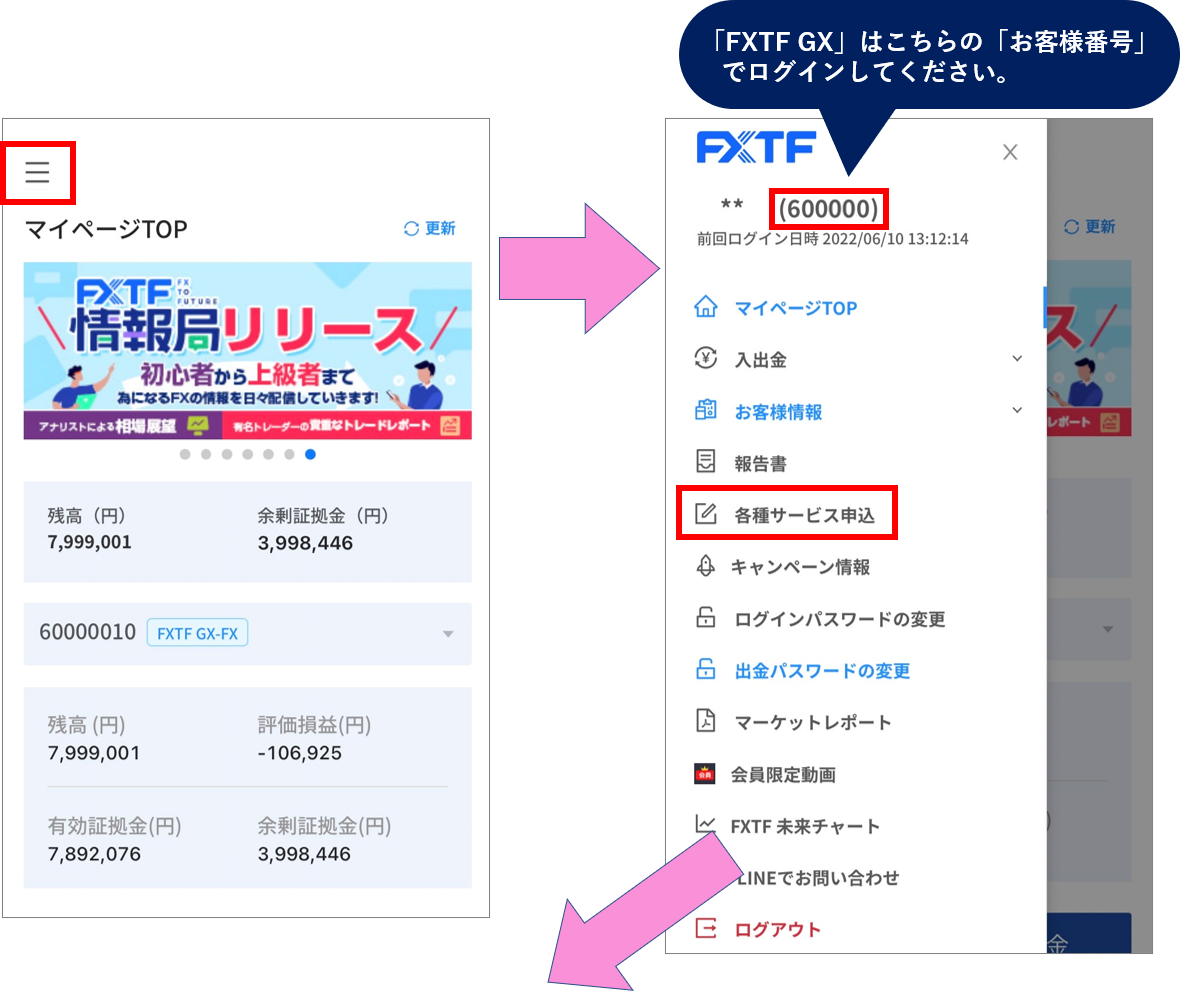Click the 前回ログイン日時 2022/06/10 13:12:14 text

[833, 239]
